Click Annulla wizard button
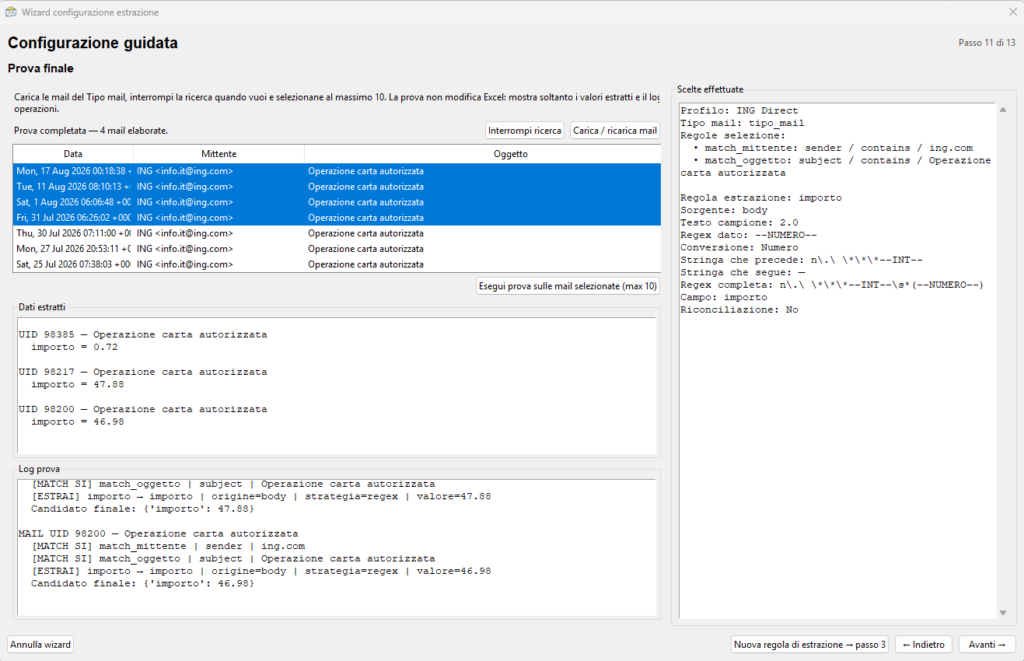Viewport: 1024px width, 661px height. pos(40,645)
